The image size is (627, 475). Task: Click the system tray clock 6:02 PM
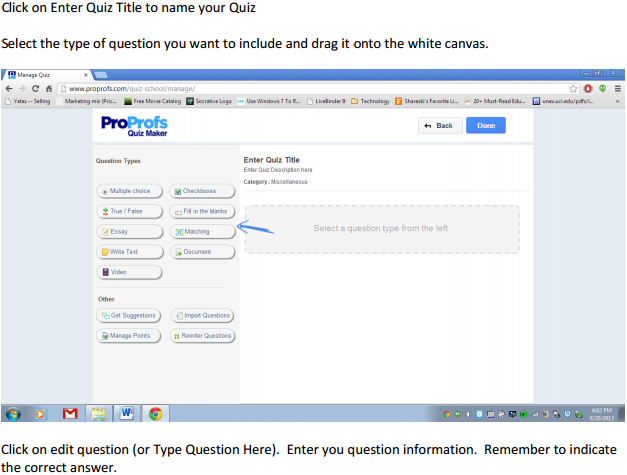point(602,414)
